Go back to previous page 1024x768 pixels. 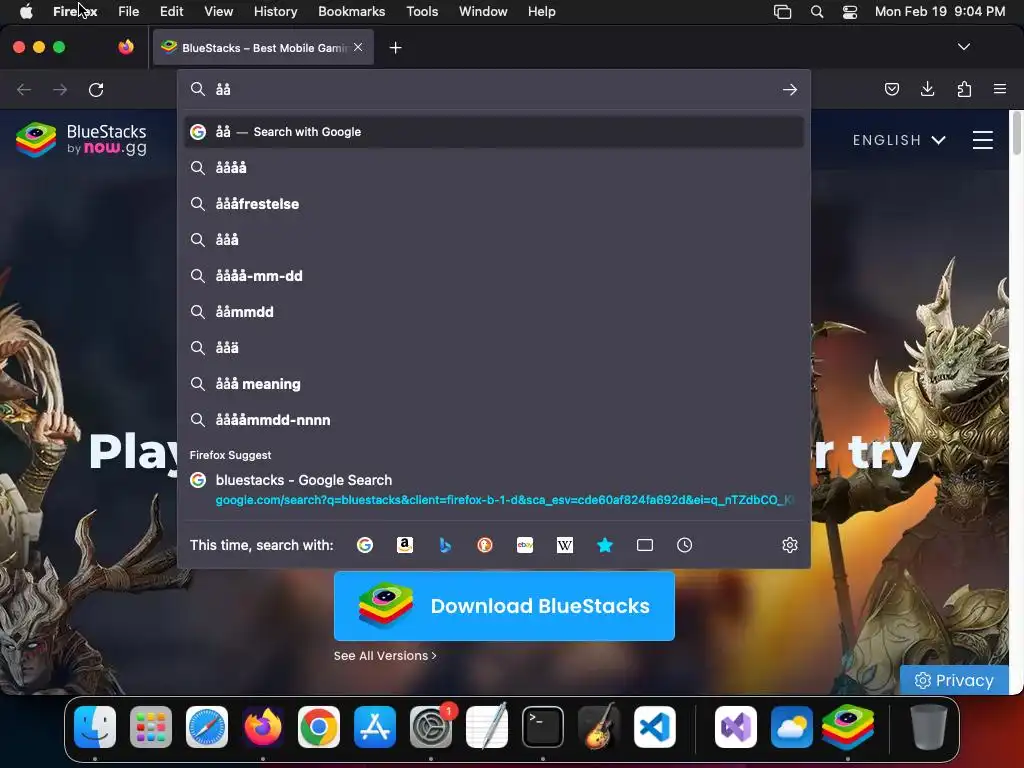[x=24, y=89]
